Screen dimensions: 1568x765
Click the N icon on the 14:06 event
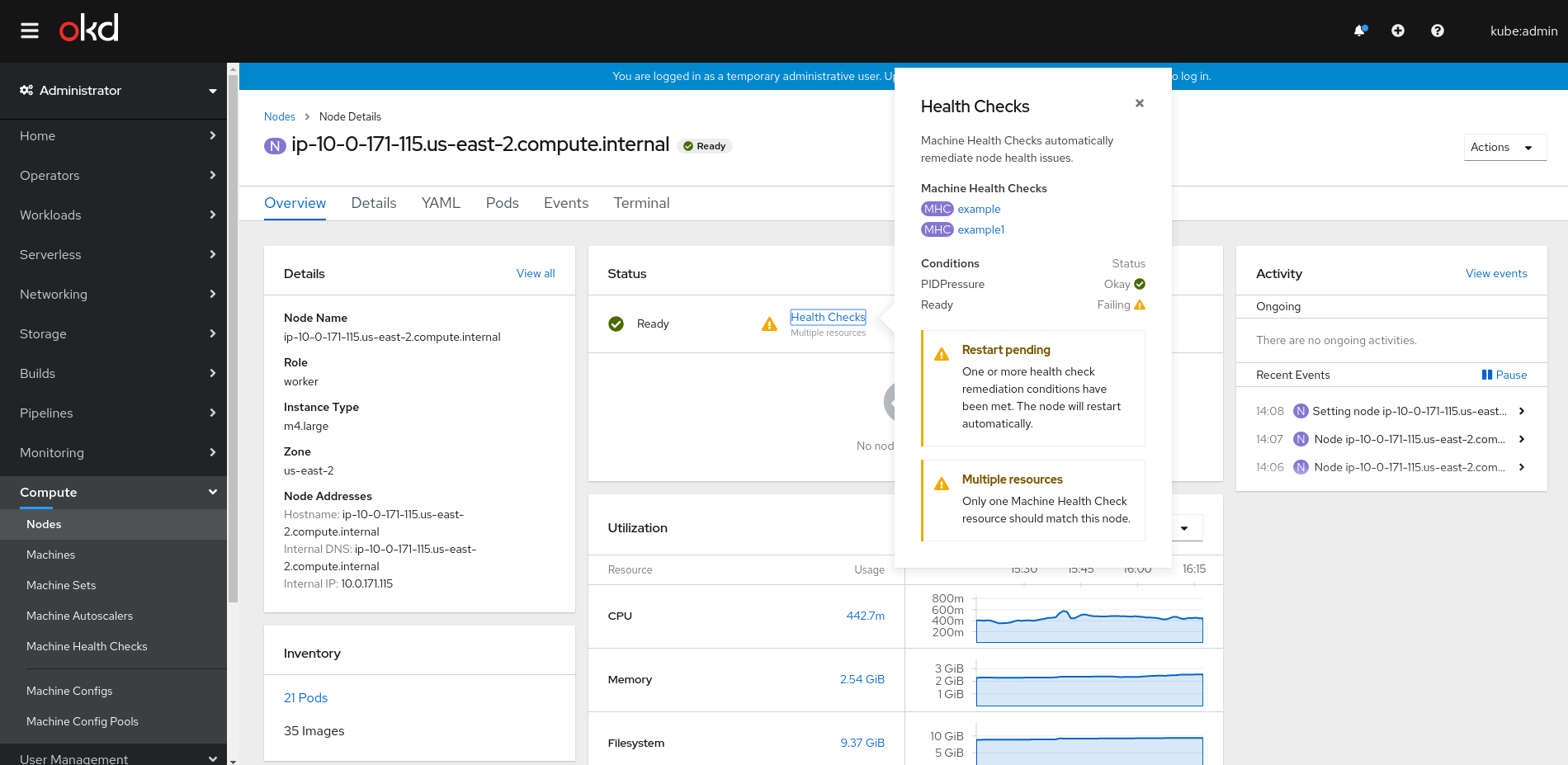click(x=1301, y=467)
